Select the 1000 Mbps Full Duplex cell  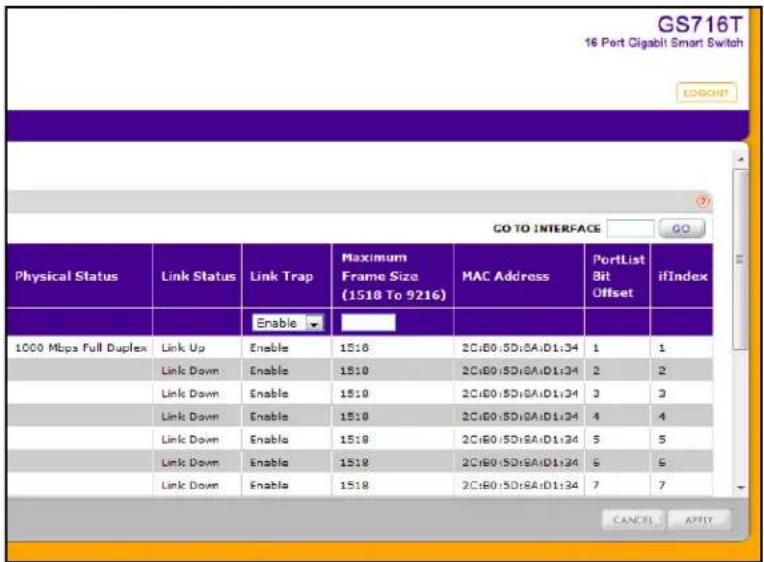click(81, 348)
